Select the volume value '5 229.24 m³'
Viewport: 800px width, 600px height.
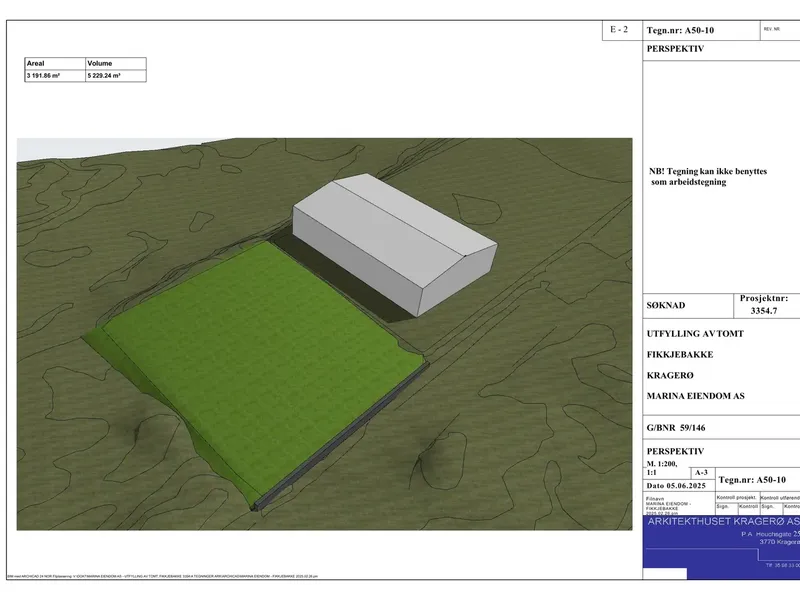[x=104, y=76]
